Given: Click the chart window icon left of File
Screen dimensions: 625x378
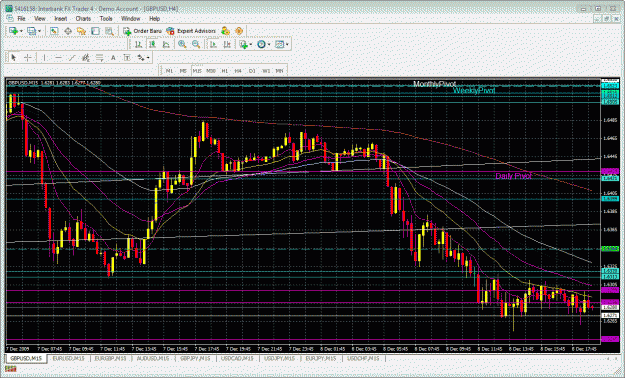Looking at the screenshot, I should click(x=10, y=18).
